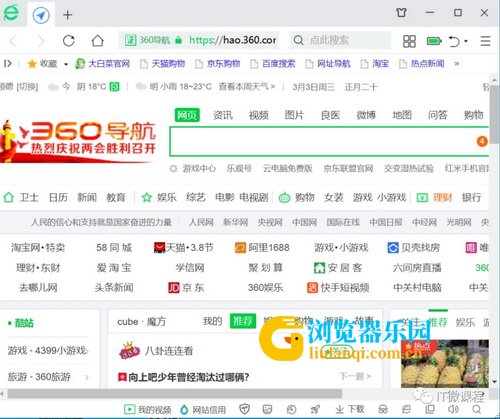Open the home page icon
Screen dimensions: 500x419
coord(98,41)
